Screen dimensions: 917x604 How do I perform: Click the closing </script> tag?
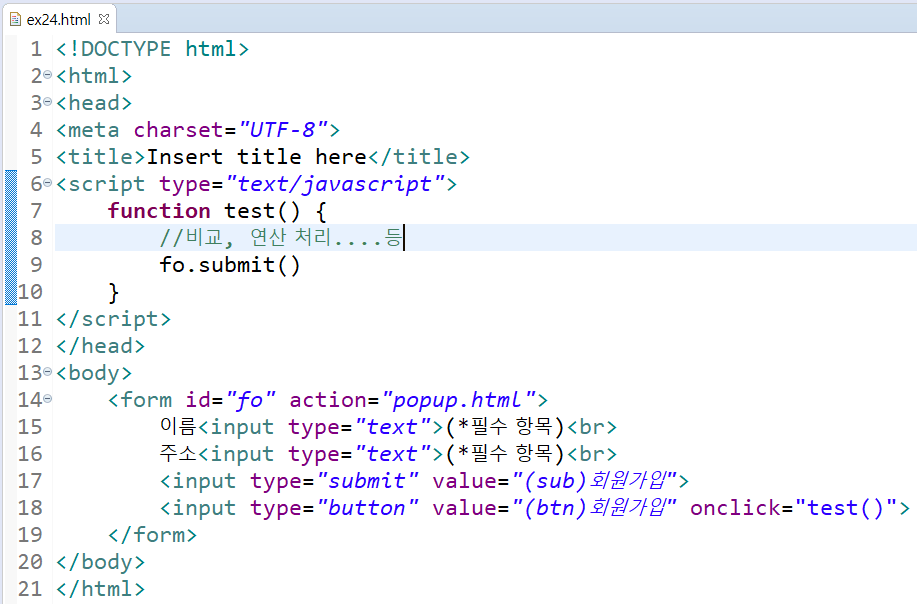(113, 319)
